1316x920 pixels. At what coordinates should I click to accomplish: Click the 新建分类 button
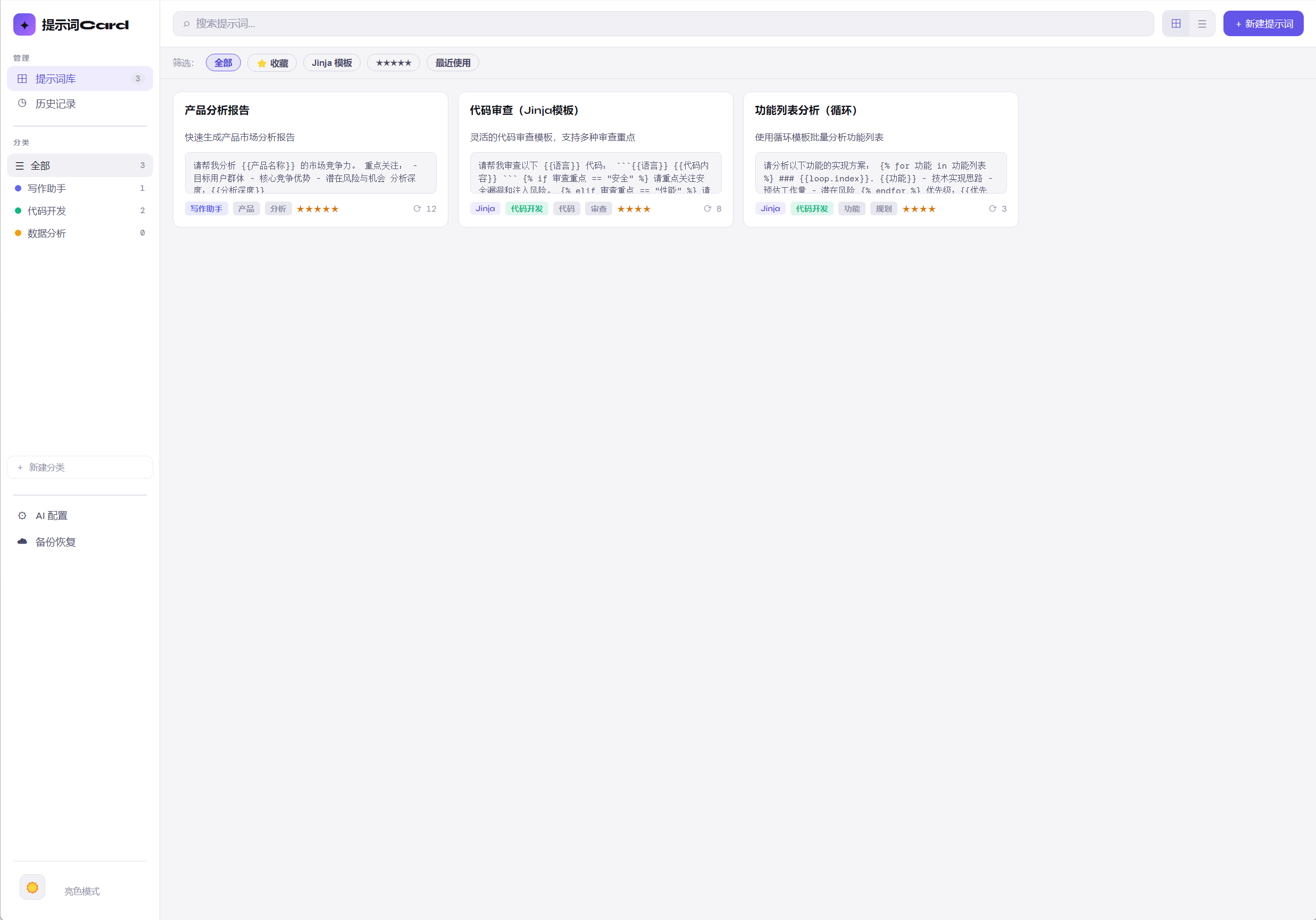point(80,467)
